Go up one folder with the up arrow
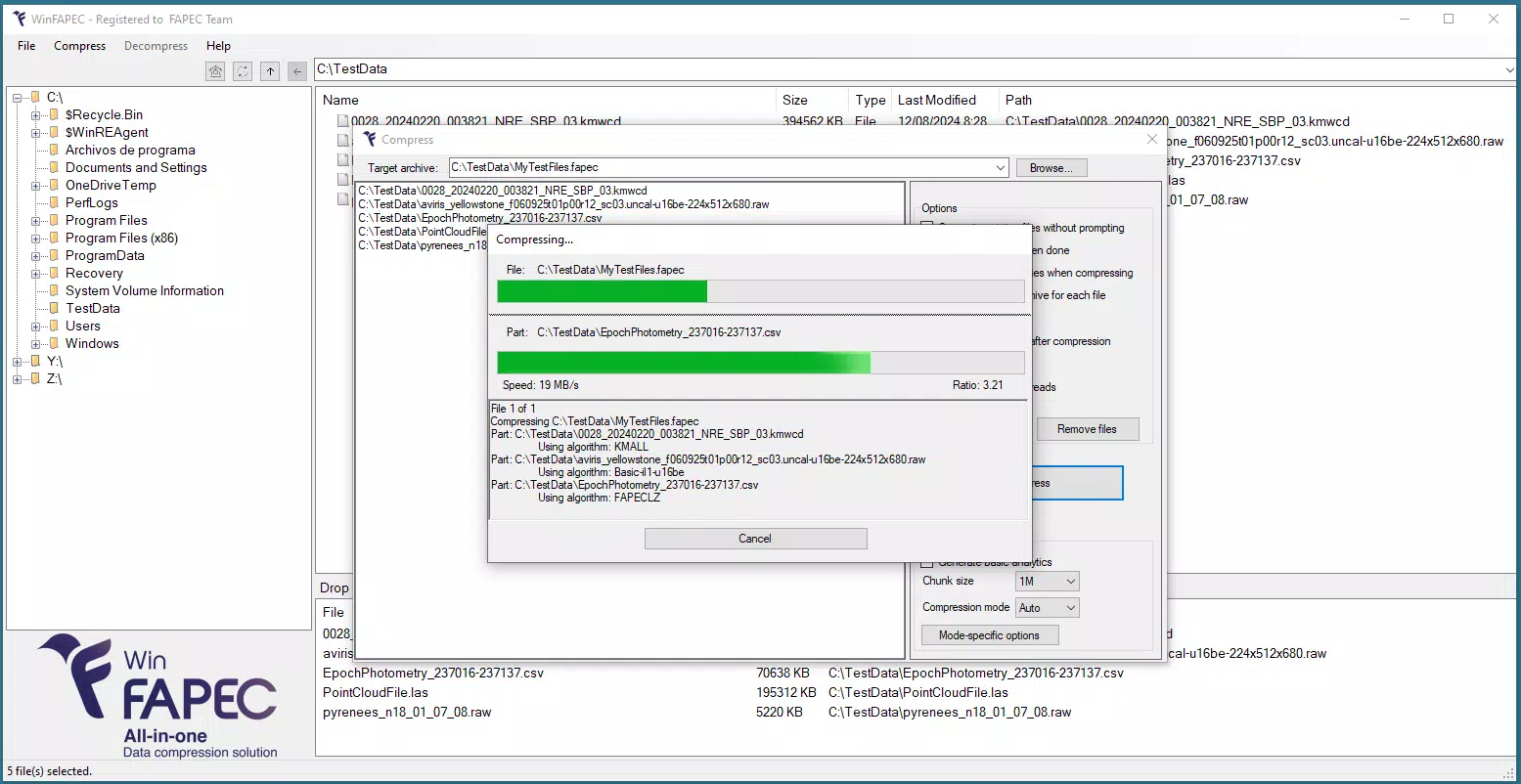Image resolution: width=1521 pixels, height=784 pixels. click(270, 71)
